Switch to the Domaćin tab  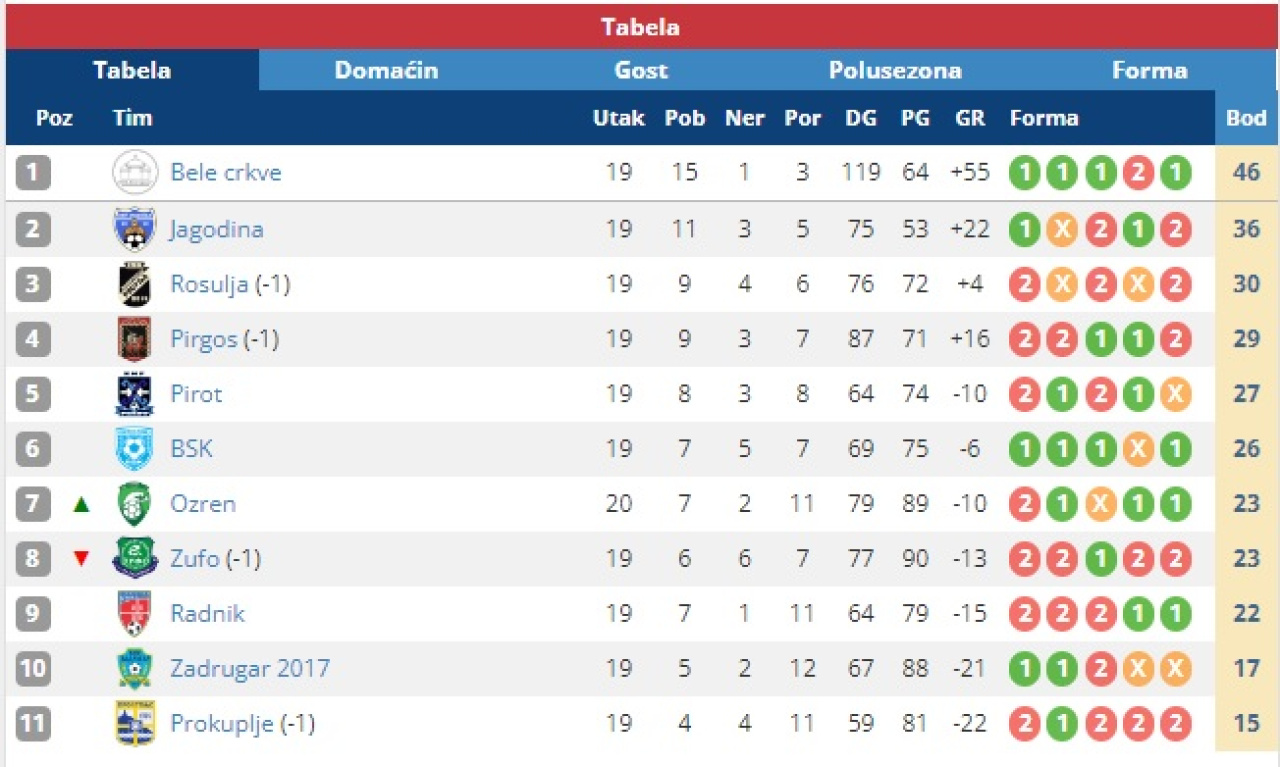pyautogui.click(x=386, y=71)
